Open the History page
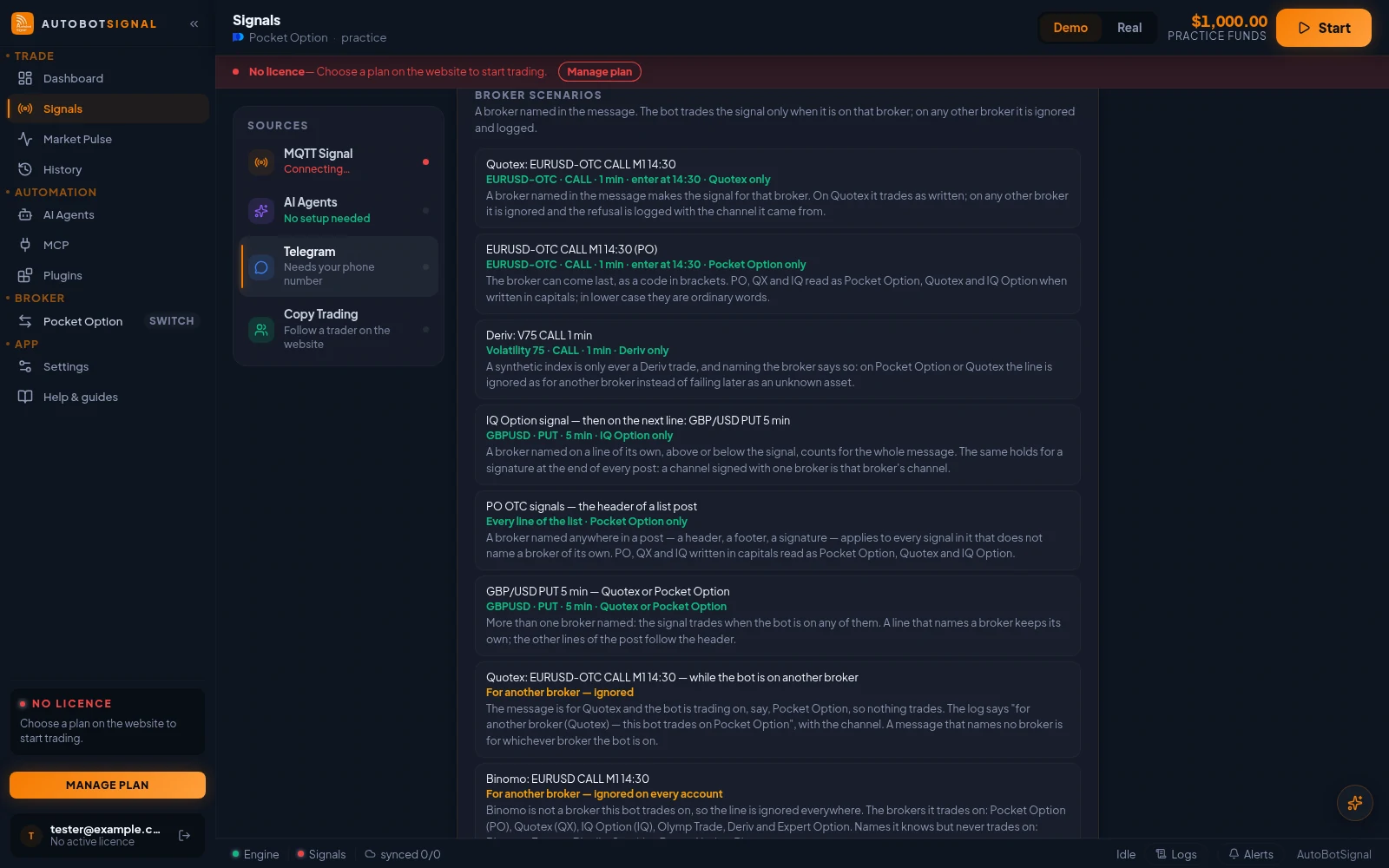 (x=108, y=169)
